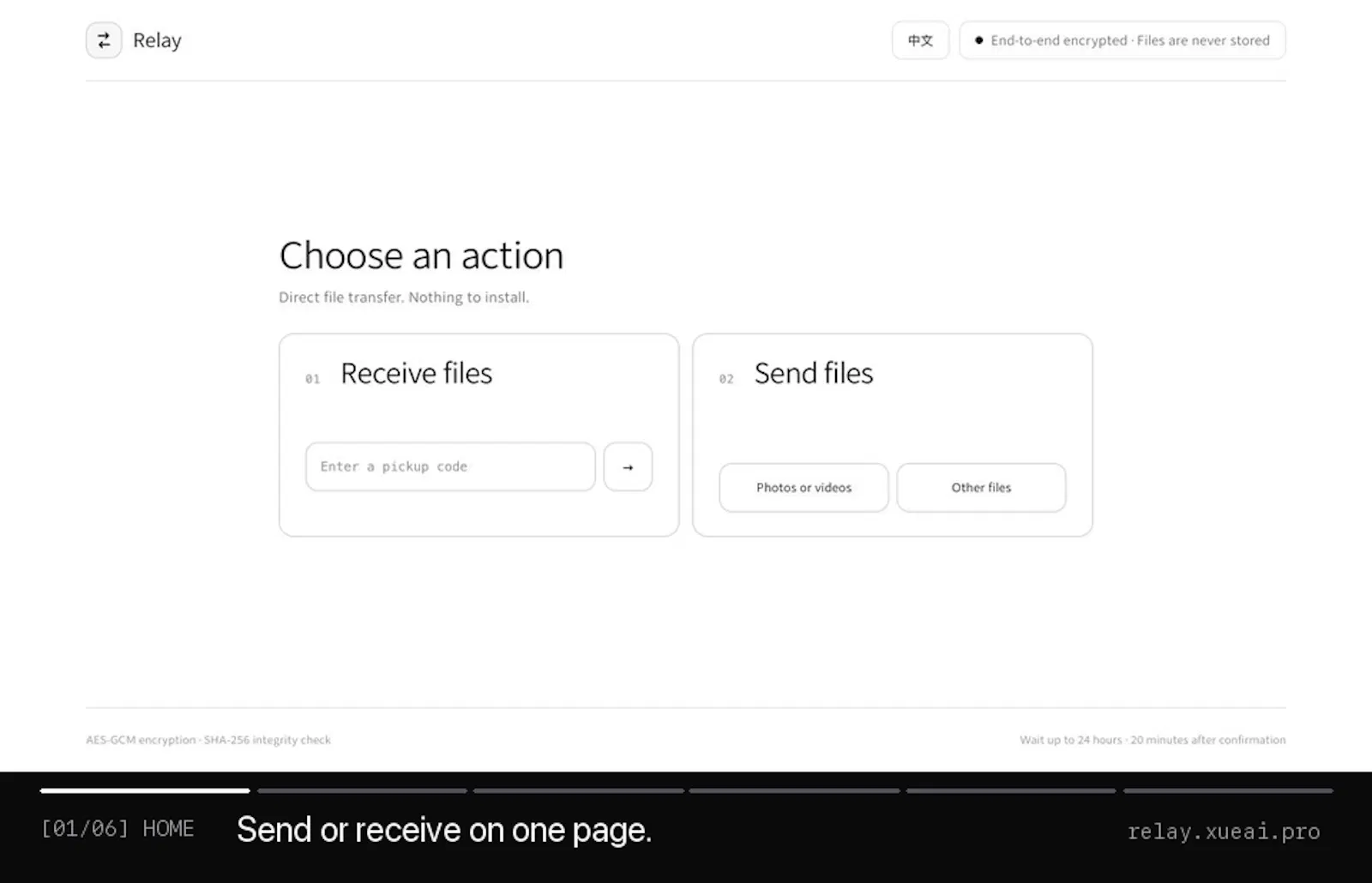Click the [01/06] HOME step label
This screenshot has width=1372, height=883.
(x=117, y=828)
